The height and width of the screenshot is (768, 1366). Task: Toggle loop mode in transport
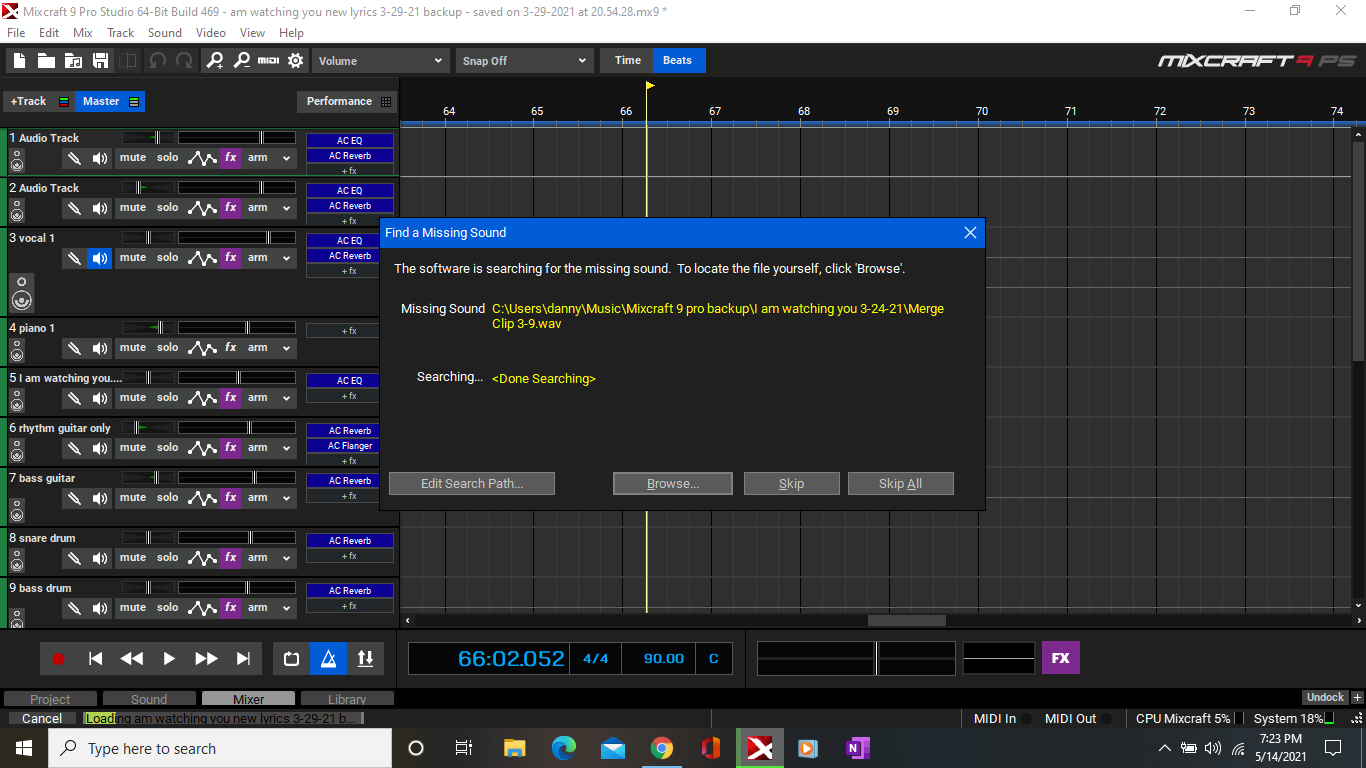pos(291,659)
